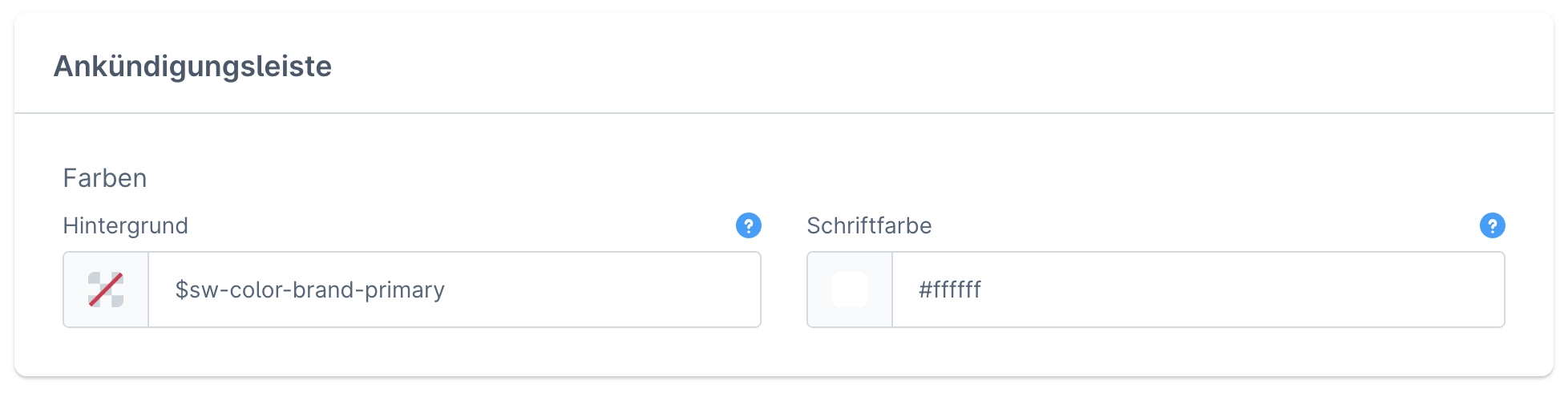The height and width of the screenshot is (393, 1568).
Task: Focus the Schriftfarbe hex input field
Action: coord(1198,290)
